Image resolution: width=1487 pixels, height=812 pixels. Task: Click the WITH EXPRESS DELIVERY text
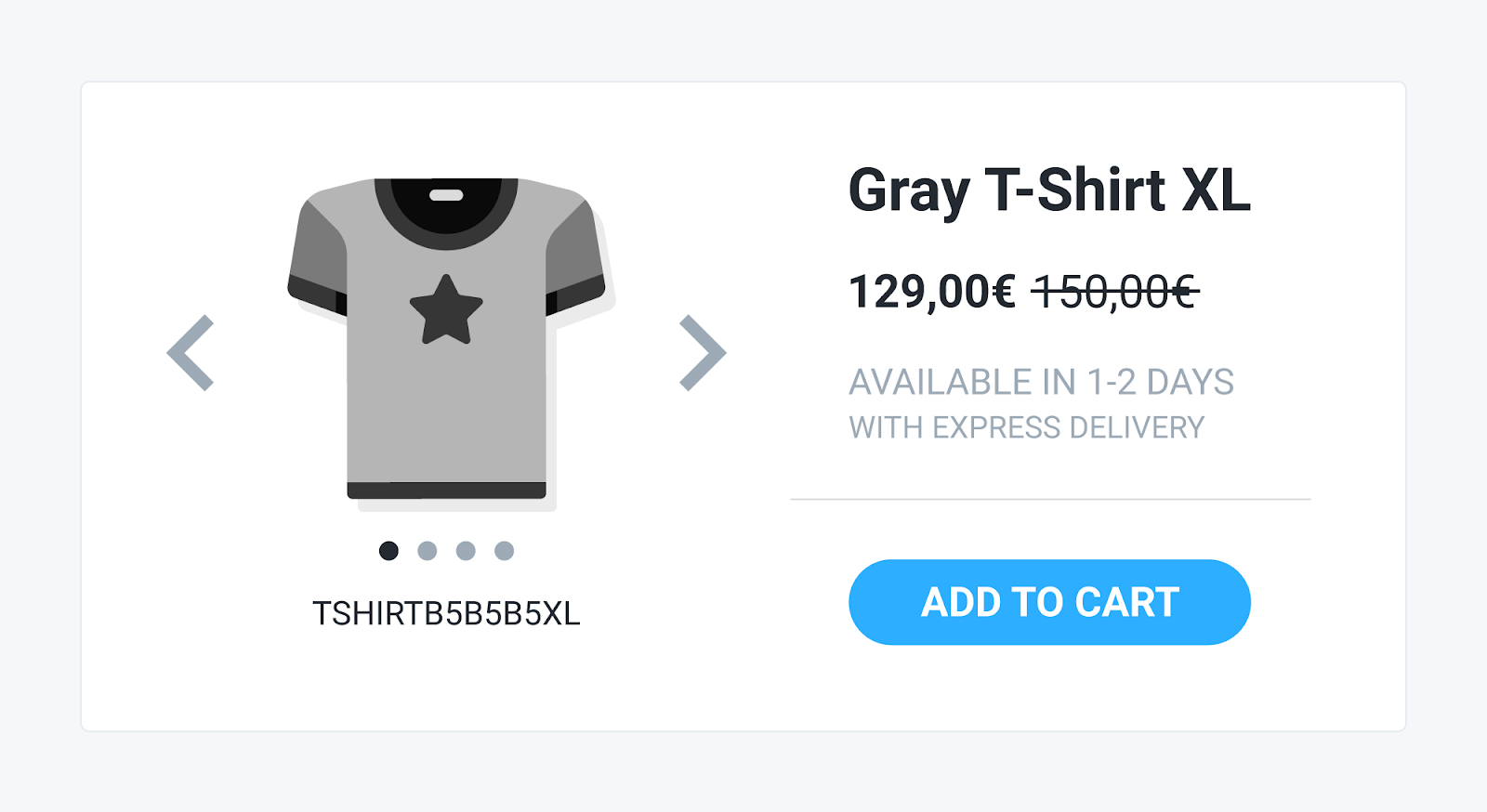[x=1026, y=427]
